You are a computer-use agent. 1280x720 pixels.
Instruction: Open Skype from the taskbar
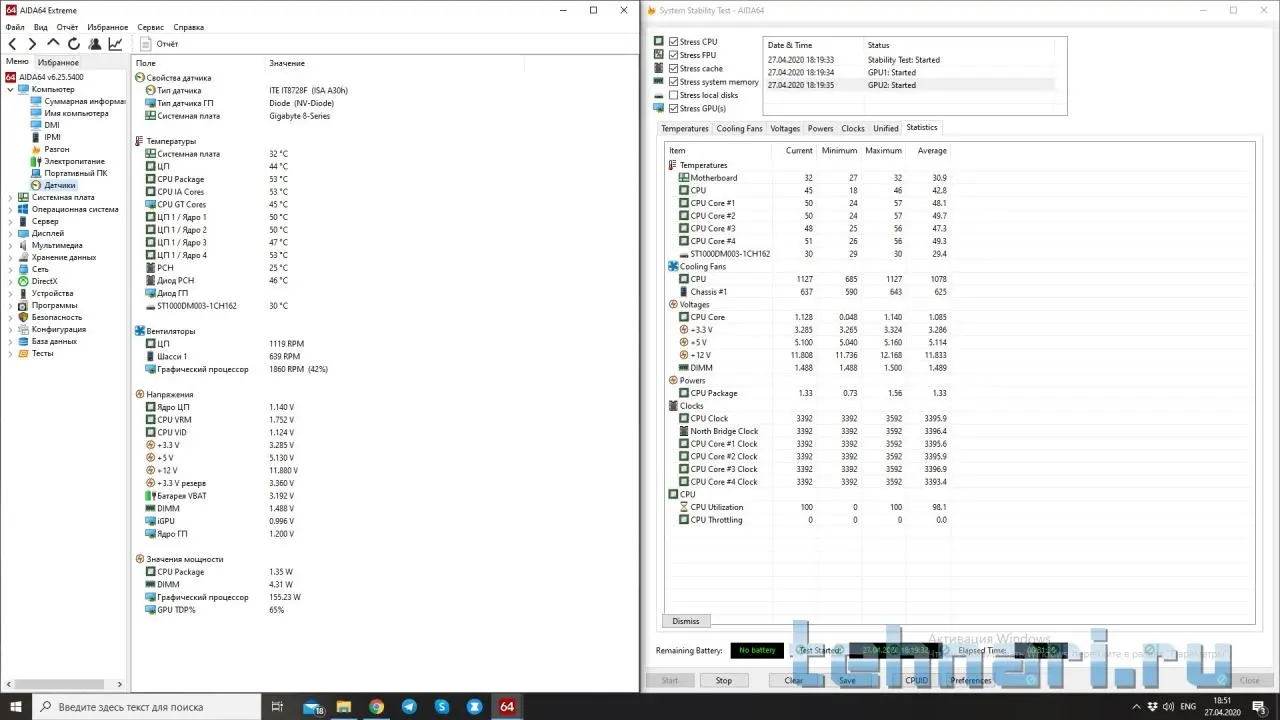point(441,706)
